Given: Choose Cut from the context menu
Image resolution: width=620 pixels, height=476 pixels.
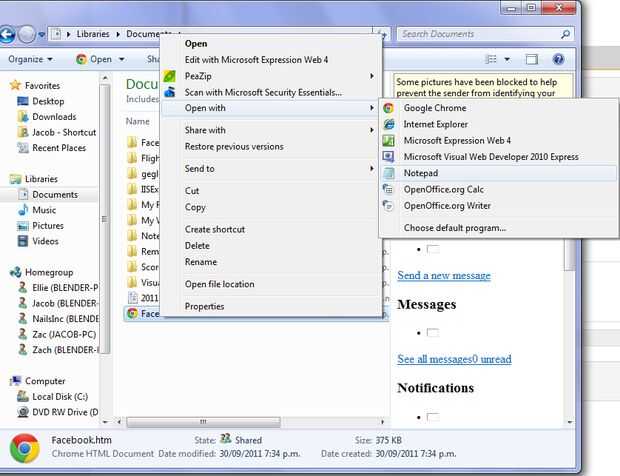Looking at the screenshot, I should pos(192,191).
